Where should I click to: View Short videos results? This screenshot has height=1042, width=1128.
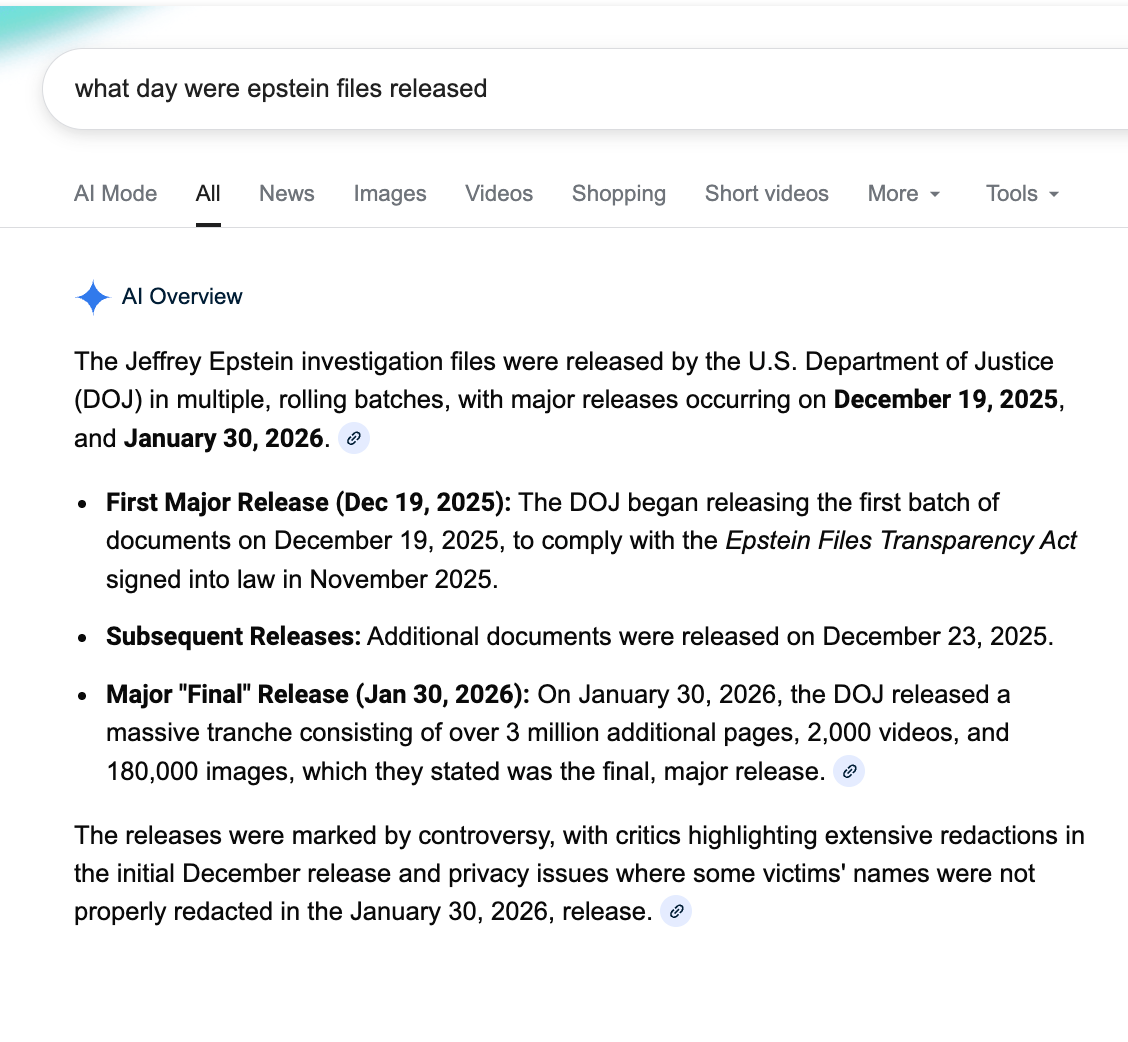coord(767,194)
